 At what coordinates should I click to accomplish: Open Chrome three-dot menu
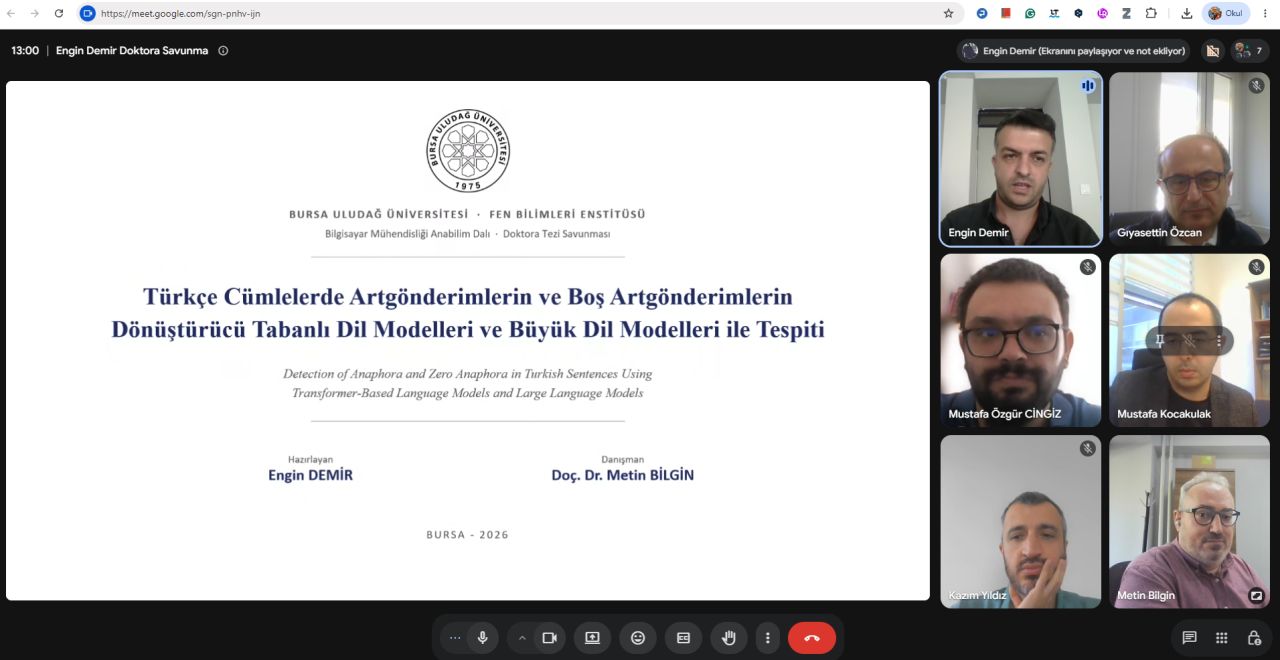click(x=1265, y=13)
